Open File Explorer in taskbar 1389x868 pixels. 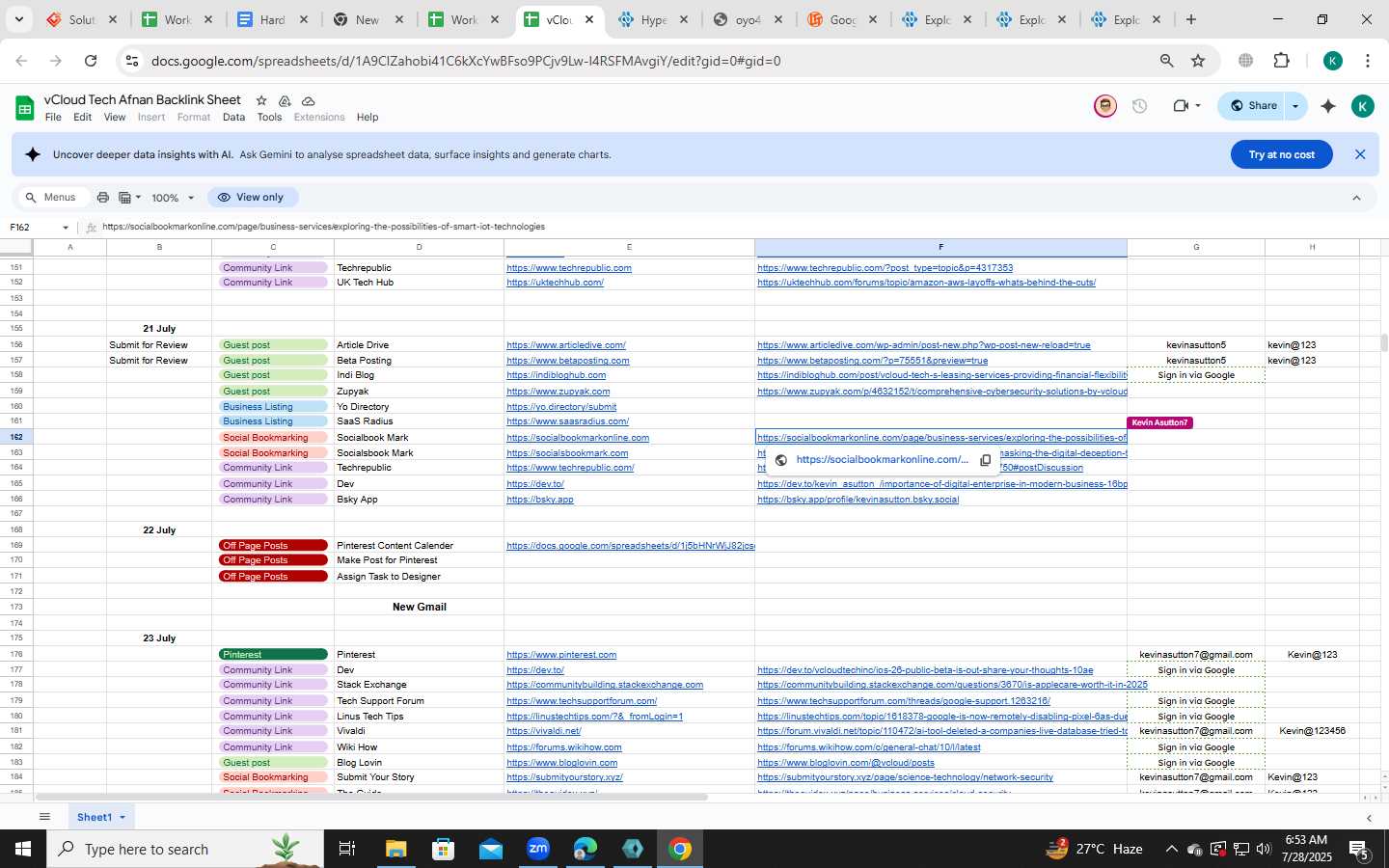click(395, 849)
